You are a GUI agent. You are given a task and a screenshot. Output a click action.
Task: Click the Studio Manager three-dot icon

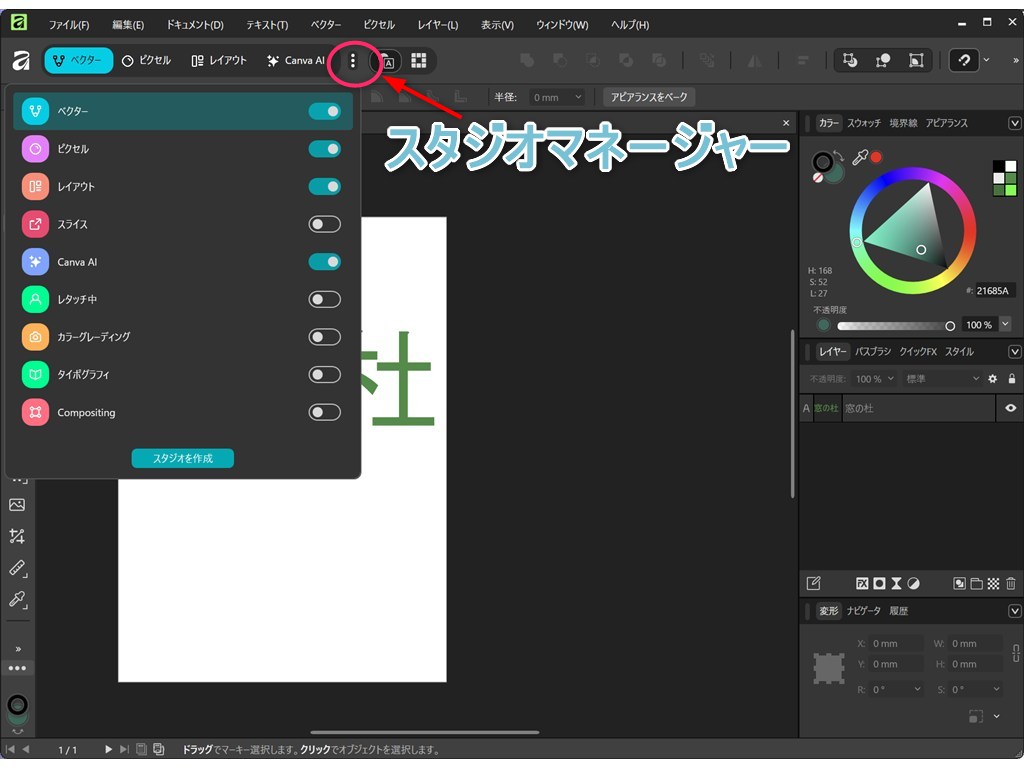tap(352, 61)
